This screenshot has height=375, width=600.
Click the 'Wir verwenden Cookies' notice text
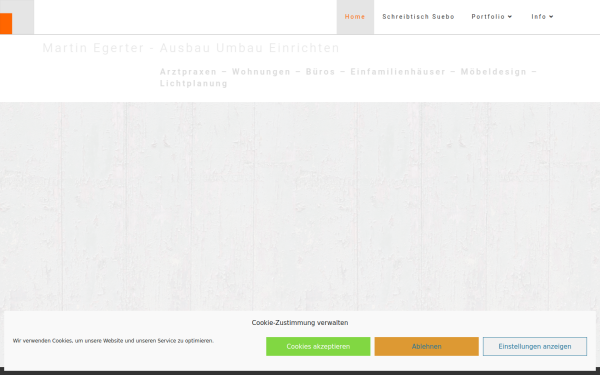click(113, 341)
